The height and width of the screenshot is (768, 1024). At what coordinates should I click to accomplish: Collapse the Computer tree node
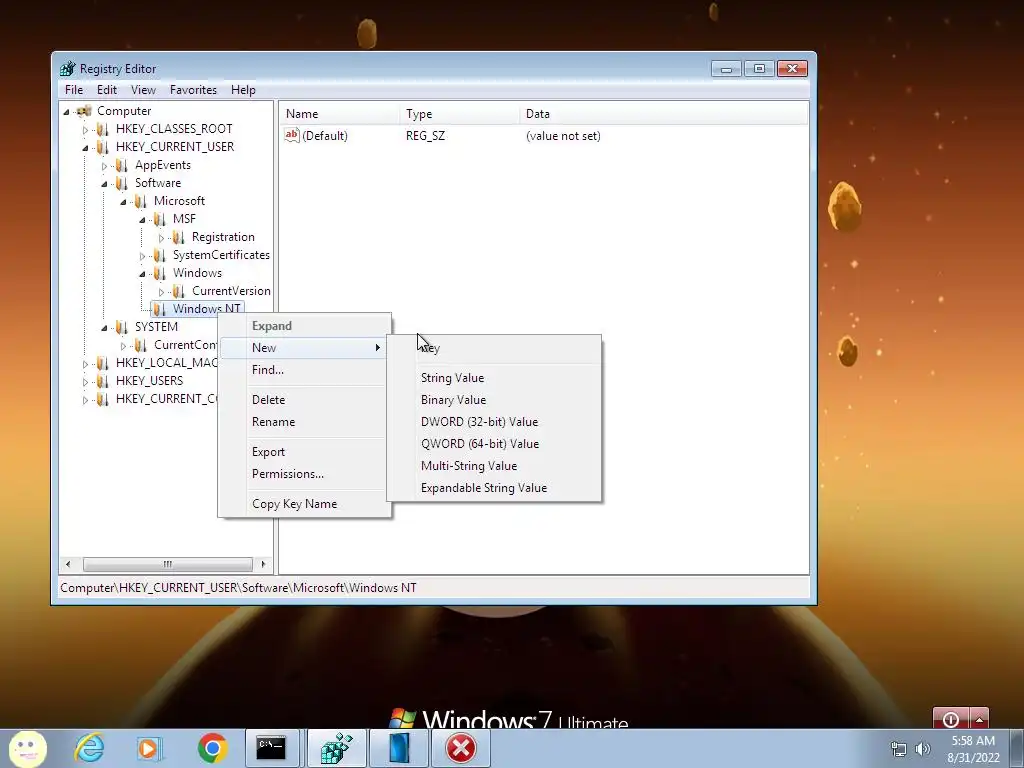(x=66, y=112)
